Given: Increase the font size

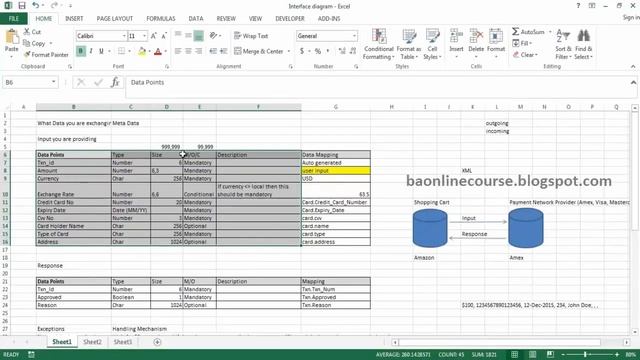Looking at the screenshot, I should click(153, 36).
